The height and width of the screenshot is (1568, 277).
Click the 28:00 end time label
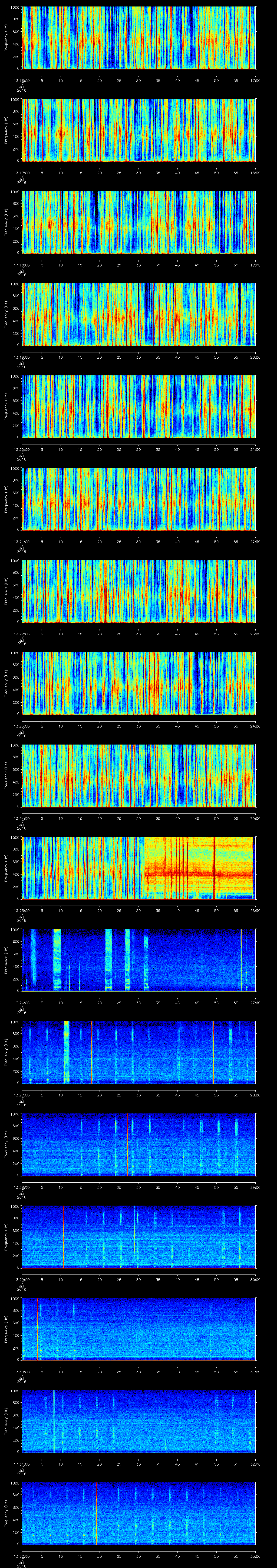255,1095
